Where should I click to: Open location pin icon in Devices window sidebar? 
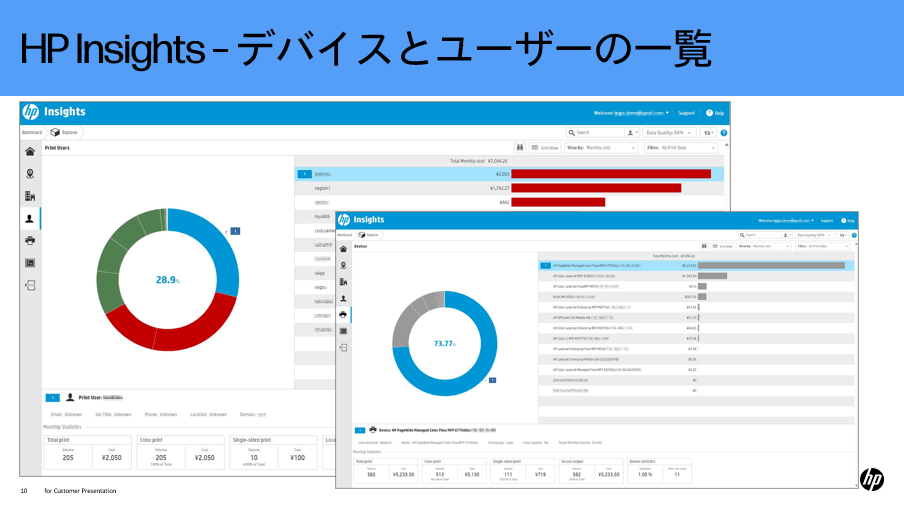coord(344,265)
